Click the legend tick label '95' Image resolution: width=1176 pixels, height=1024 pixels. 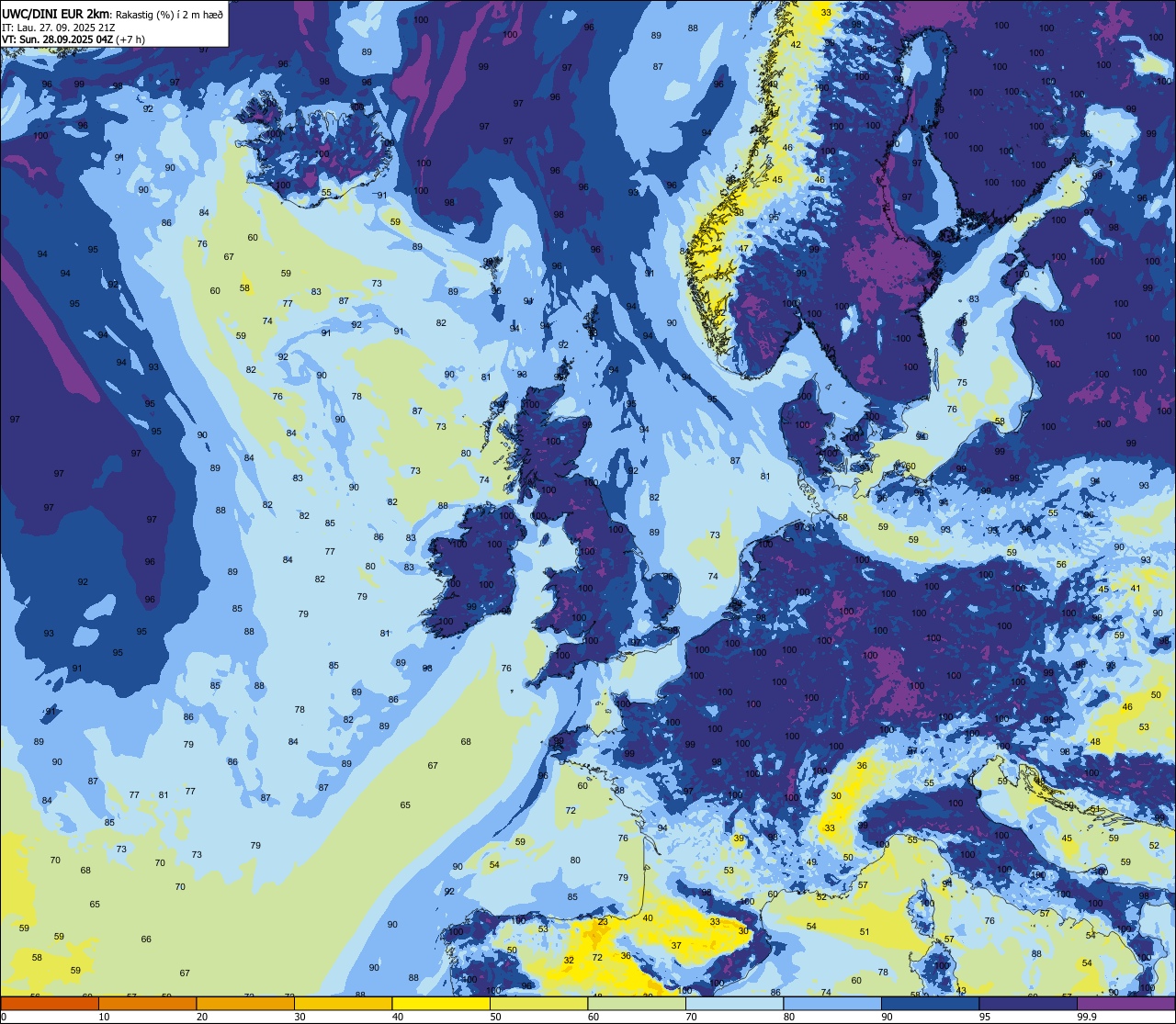985,1017
